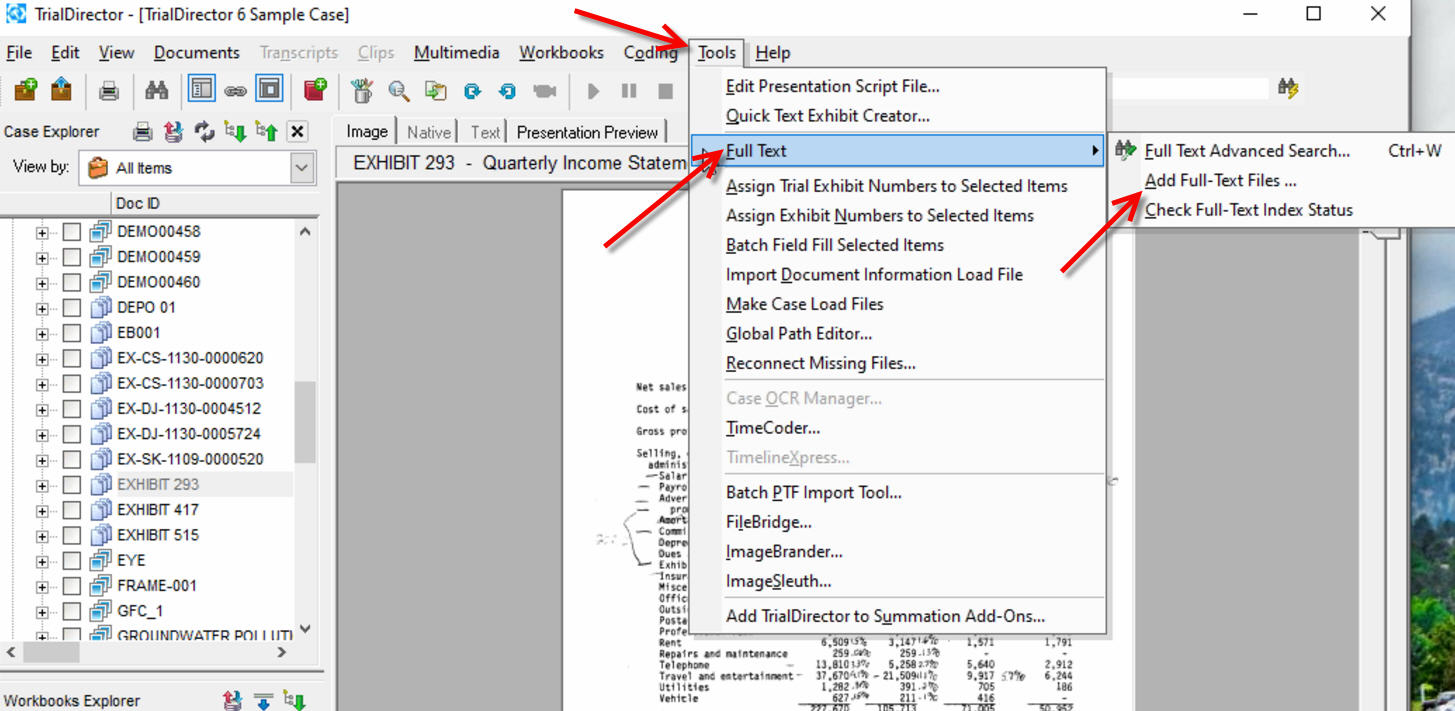This screenshot has width=1455, height=711.
Task: Toggle the viewer window layout icon
Action: tap(269, 90)
